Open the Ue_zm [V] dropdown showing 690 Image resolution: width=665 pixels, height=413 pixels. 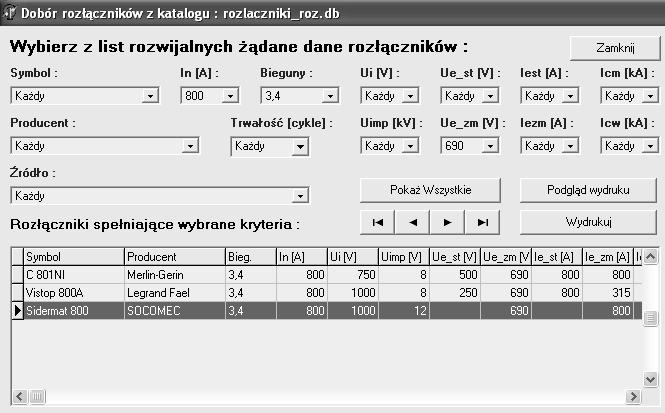[490, 146]
